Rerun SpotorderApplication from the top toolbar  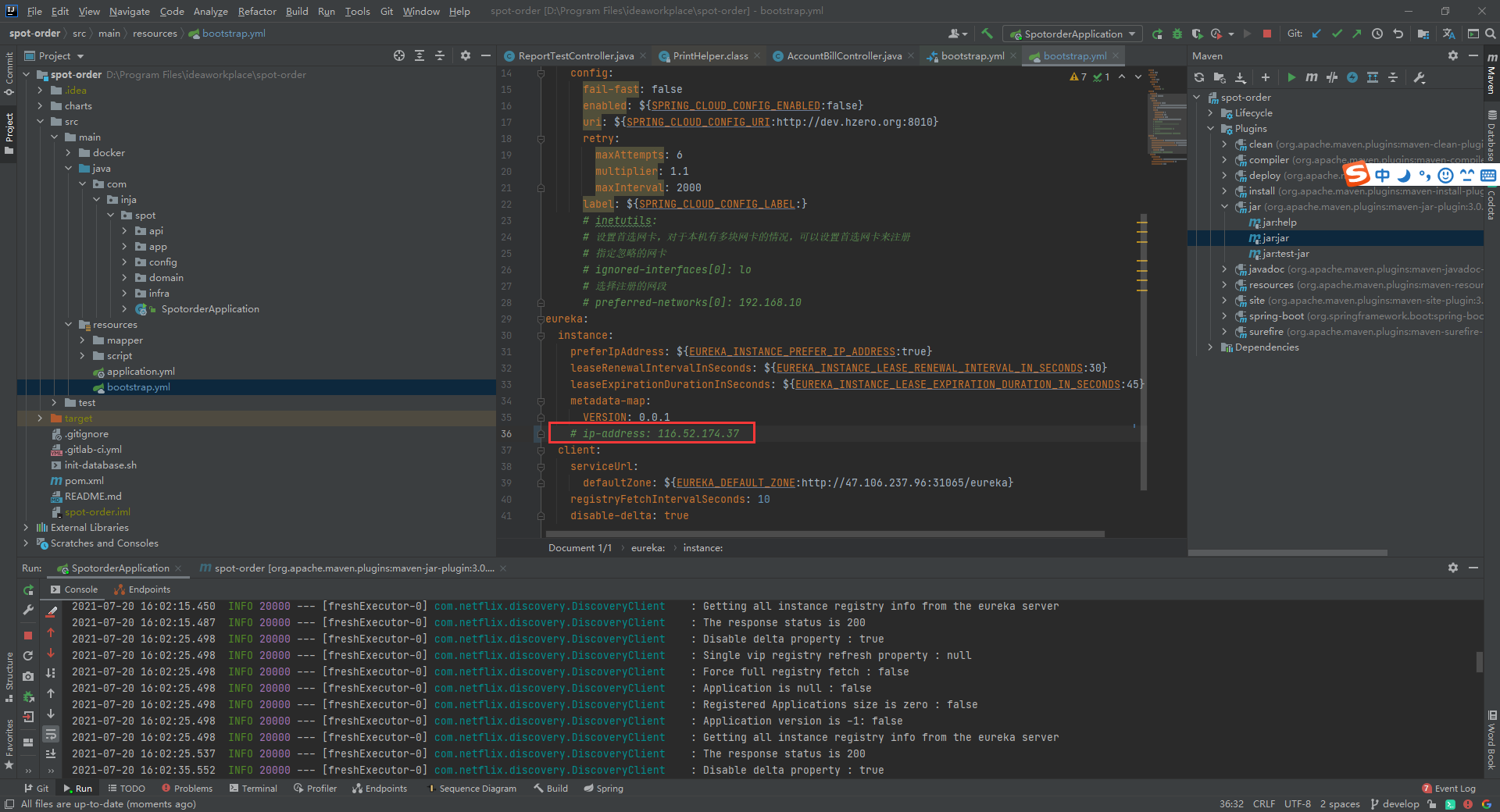[x=1158, y=34]
